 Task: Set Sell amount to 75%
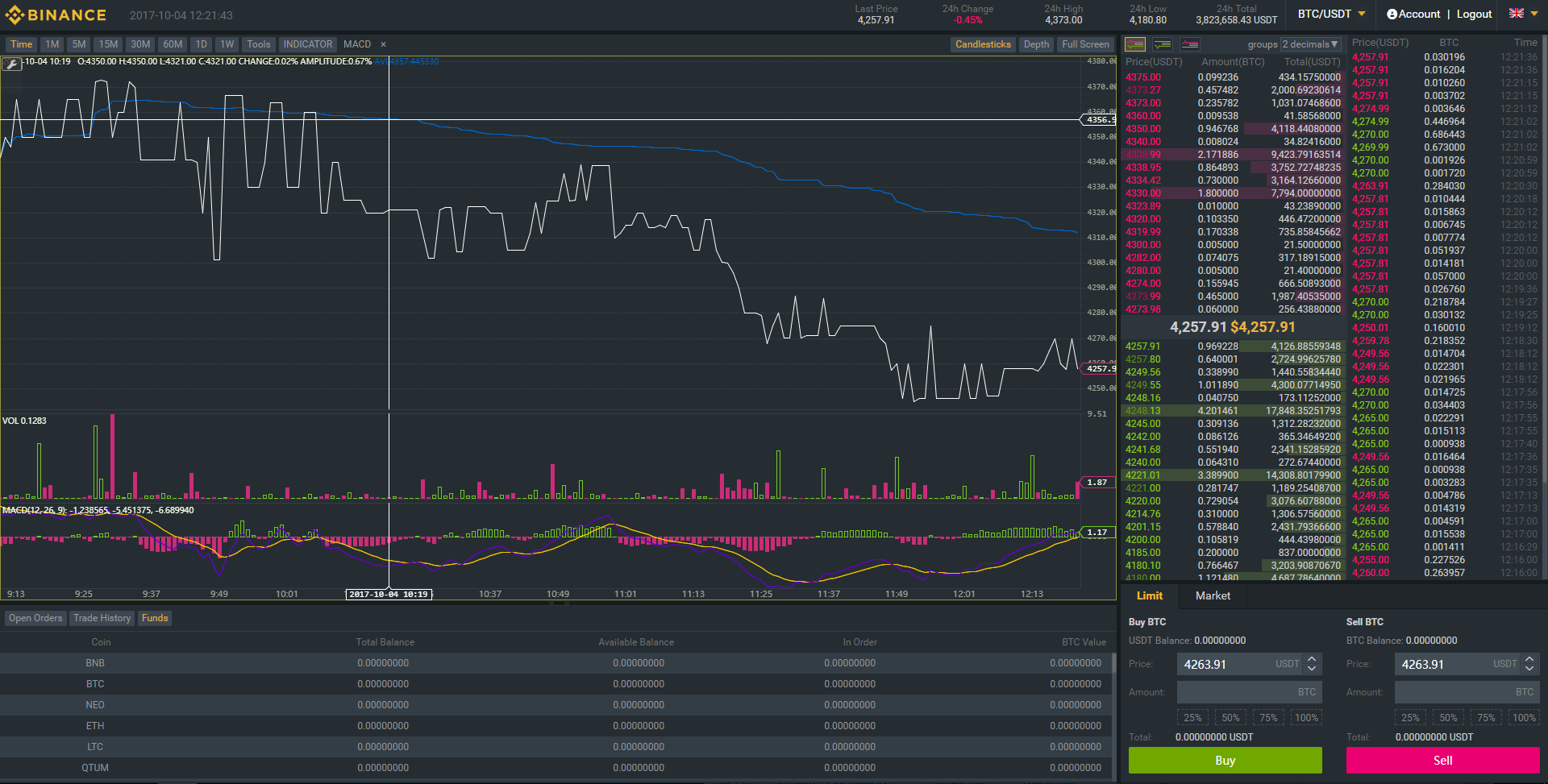pyautogui.click(x=1486, y=717)
